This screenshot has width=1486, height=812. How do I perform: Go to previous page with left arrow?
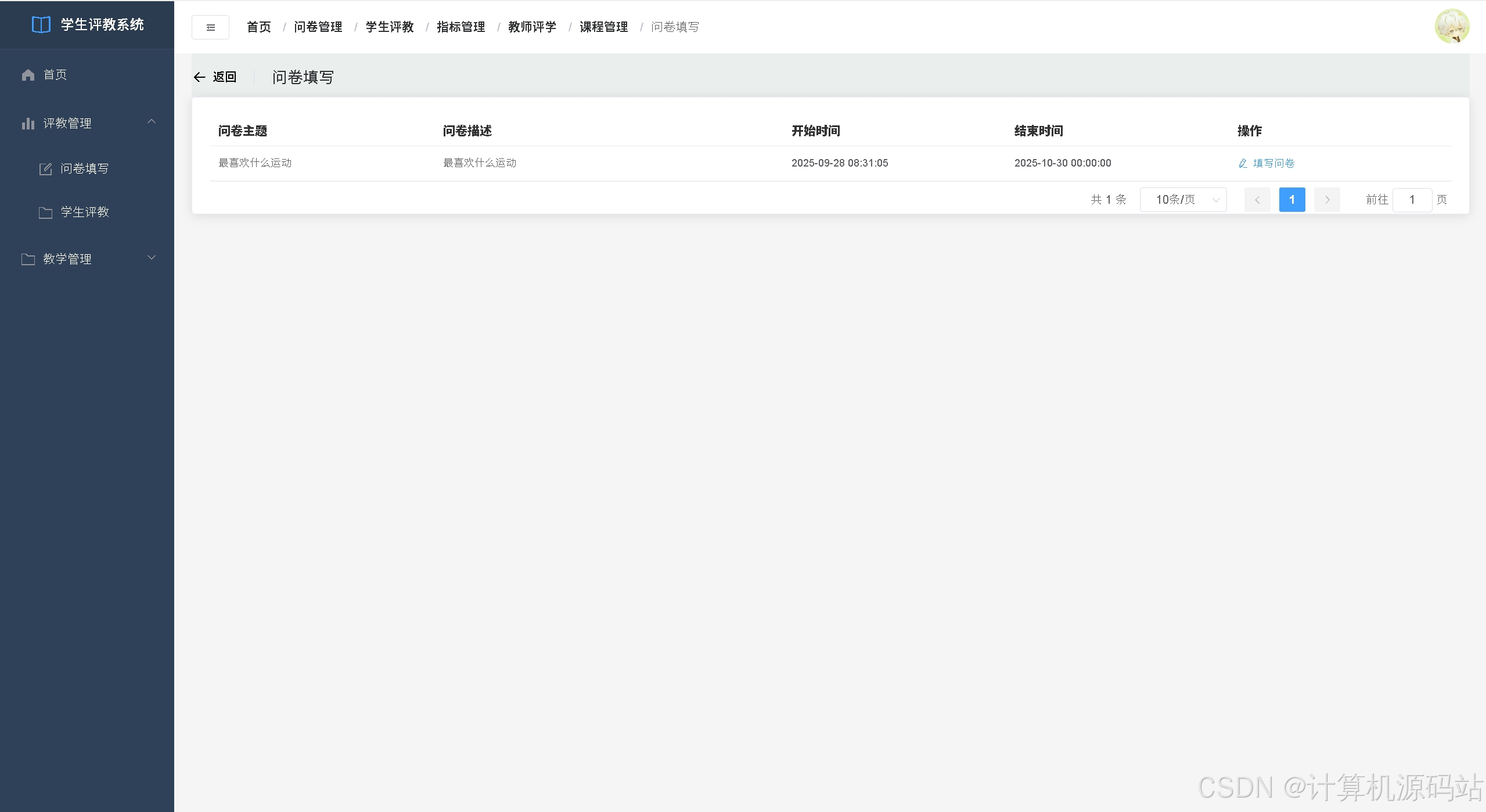[x=1257, y=200]
